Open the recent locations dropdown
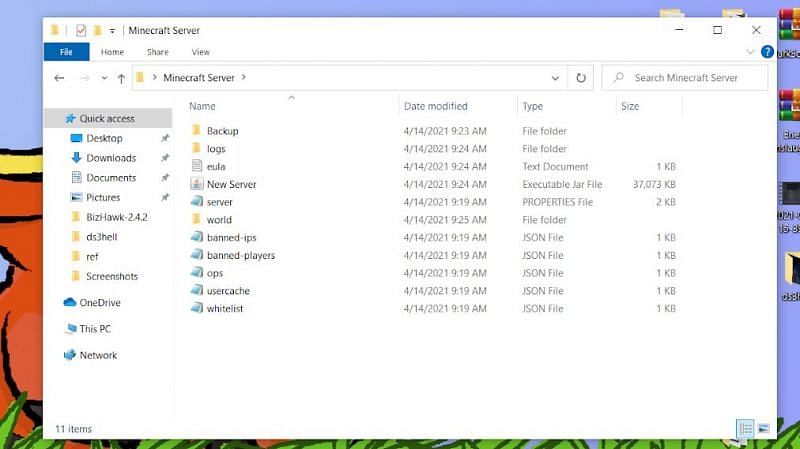 click(103, 78)
